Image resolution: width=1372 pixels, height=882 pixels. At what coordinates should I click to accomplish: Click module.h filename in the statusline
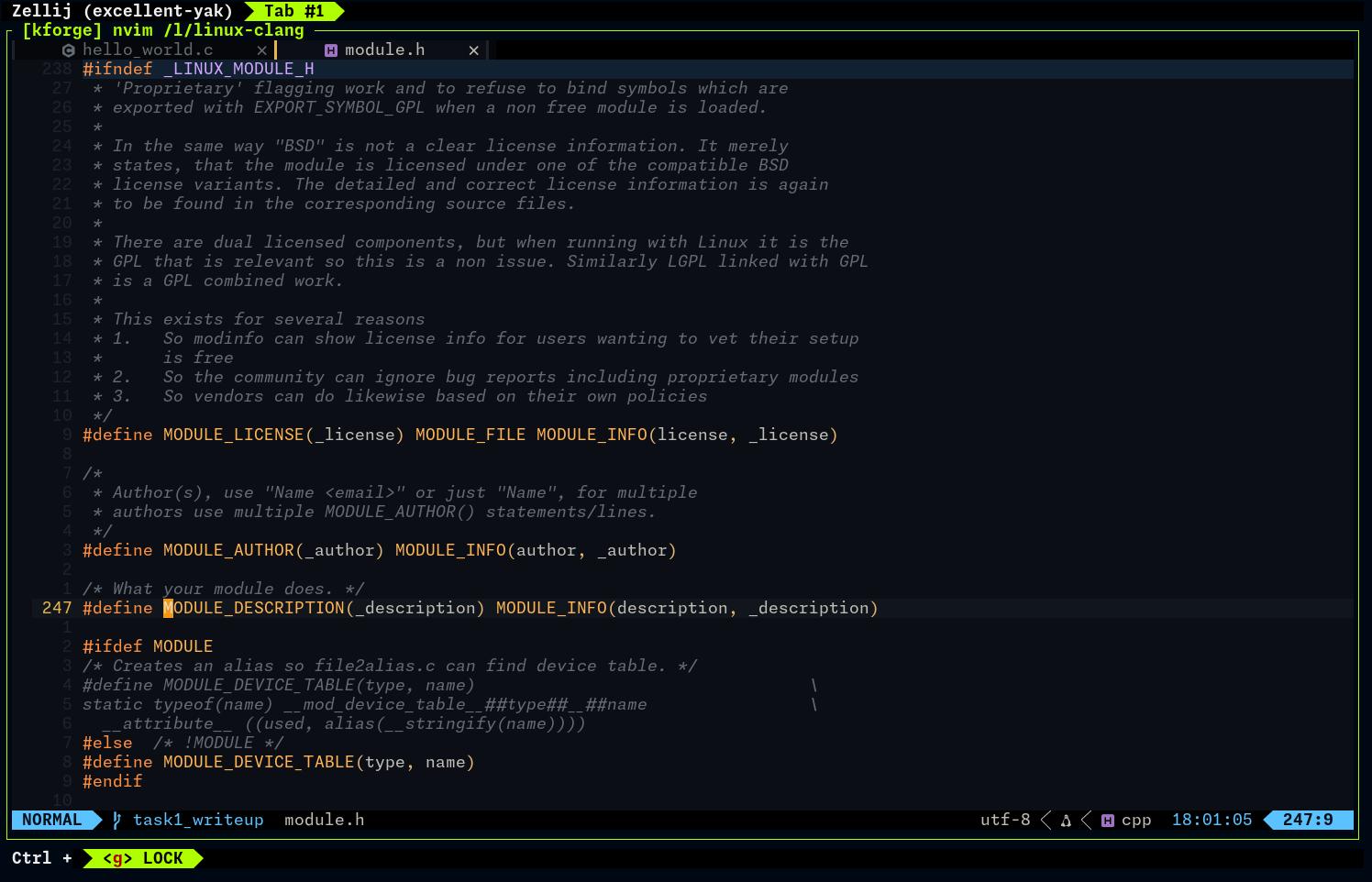[x=325, y=820]
